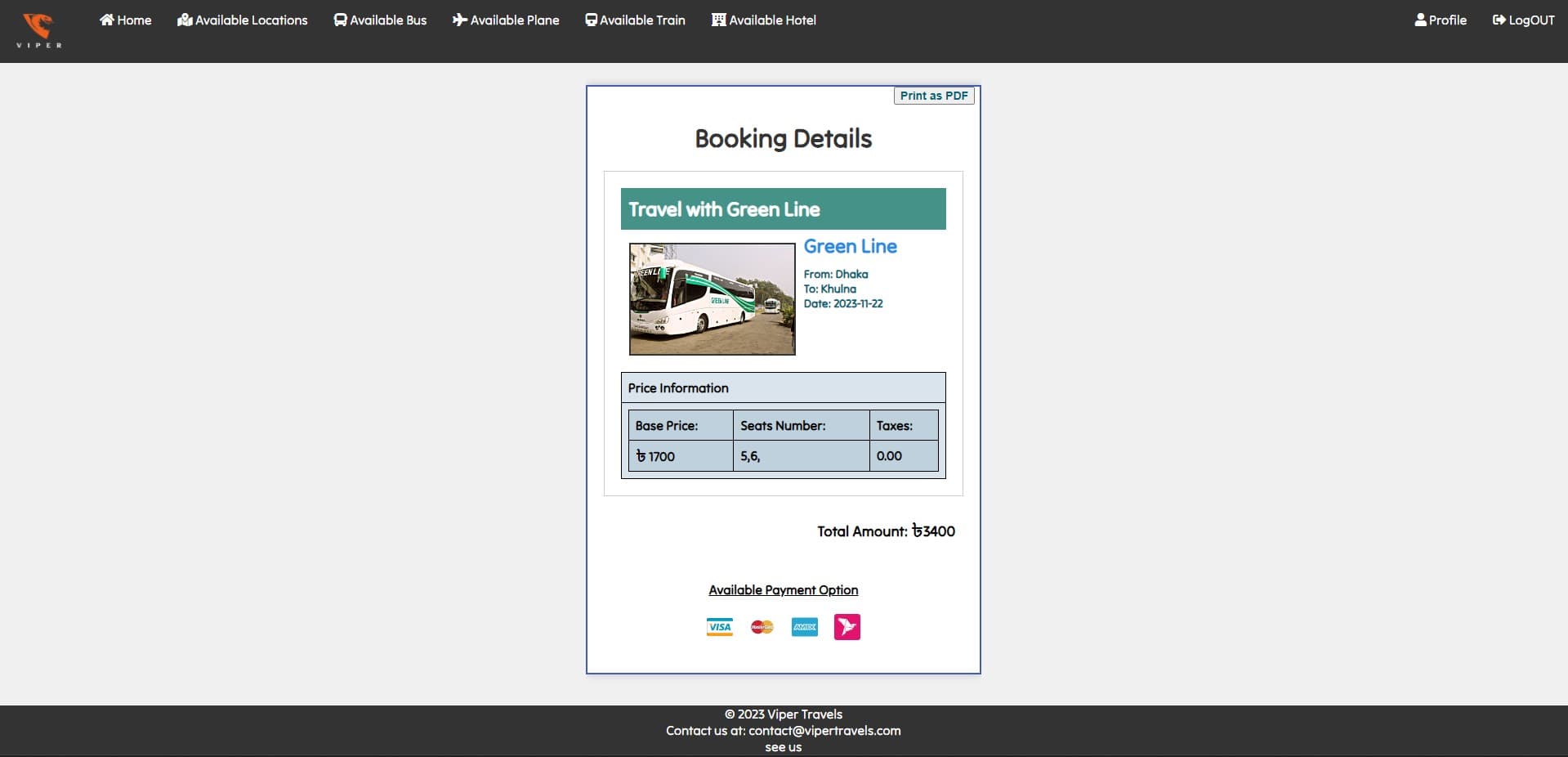Choose the Amex payment option

pos(805,627)
